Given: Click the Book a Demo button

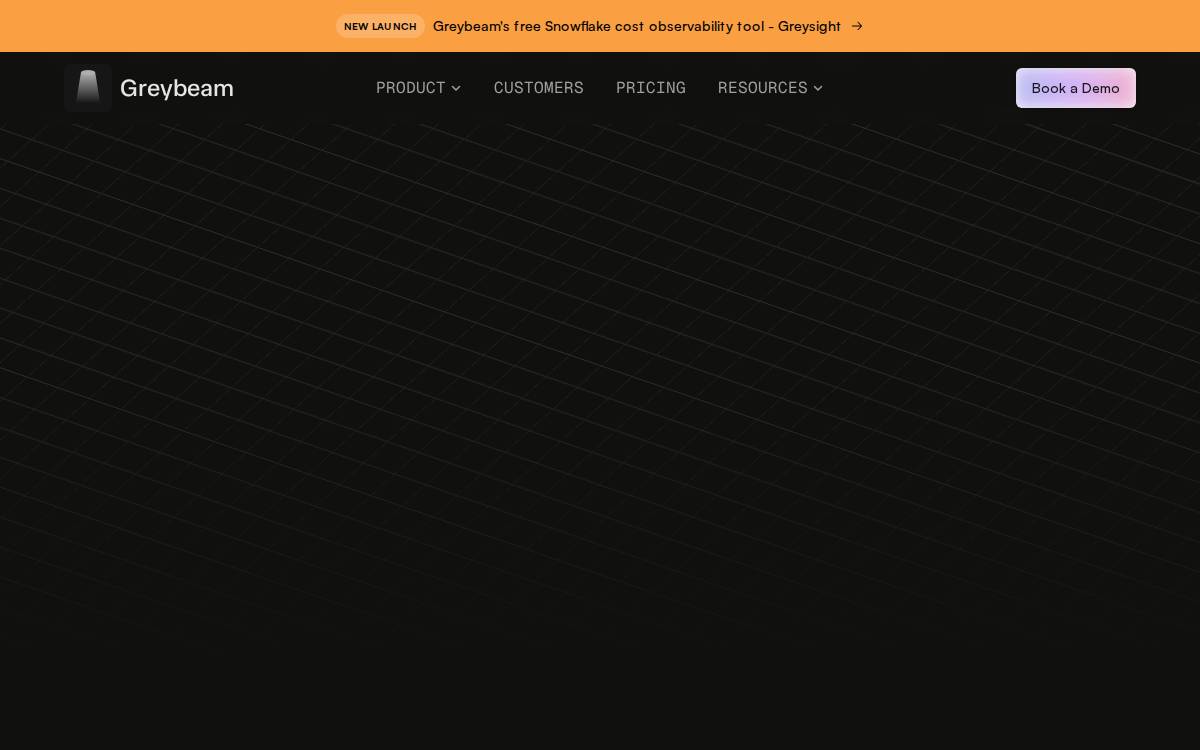Looking at the screenshot, I should tap(1076, 88).
